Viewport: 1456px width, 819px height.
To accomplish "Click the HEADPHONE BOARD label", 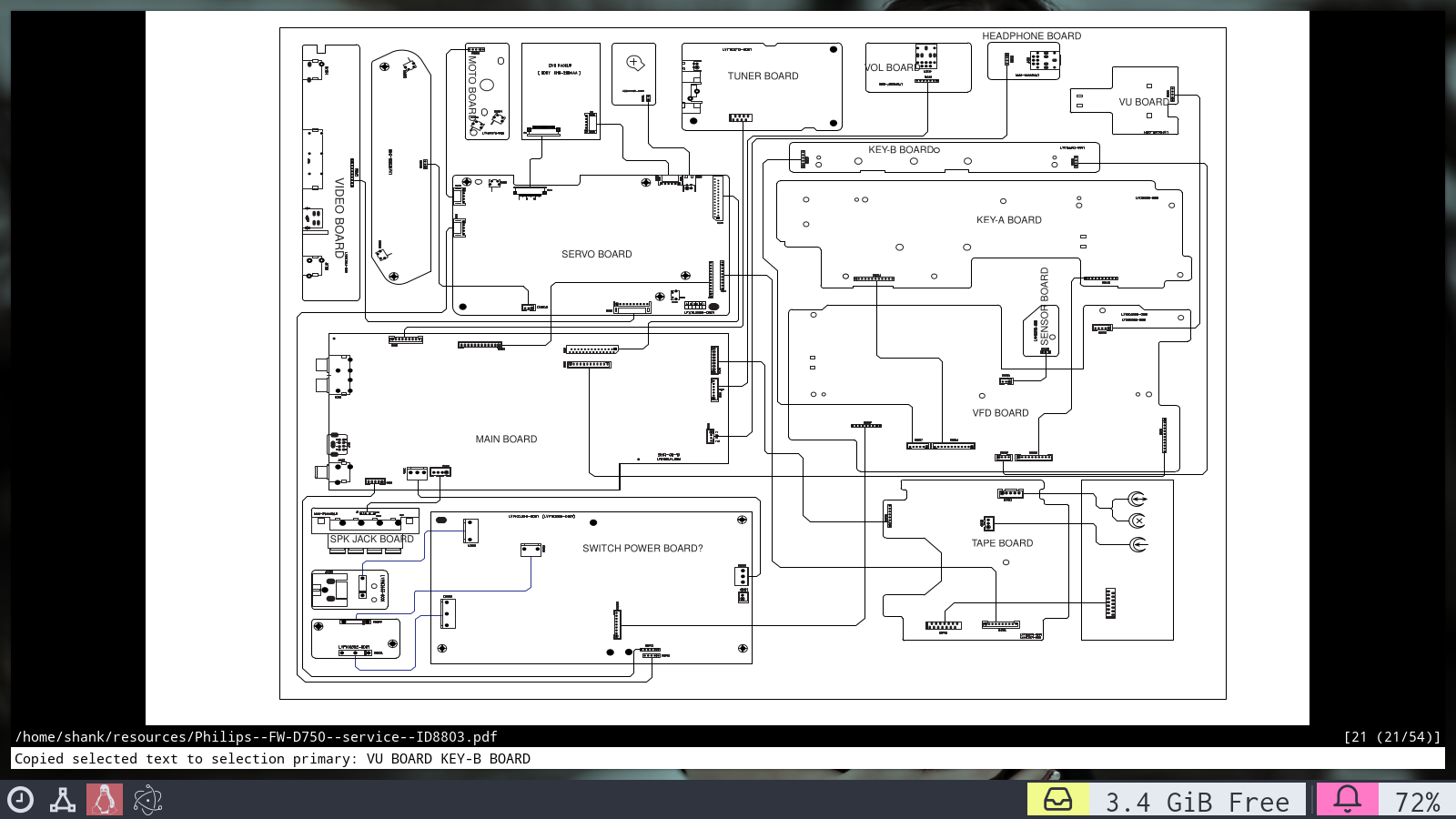I will pyautogui.click(x=1032, y=36).
